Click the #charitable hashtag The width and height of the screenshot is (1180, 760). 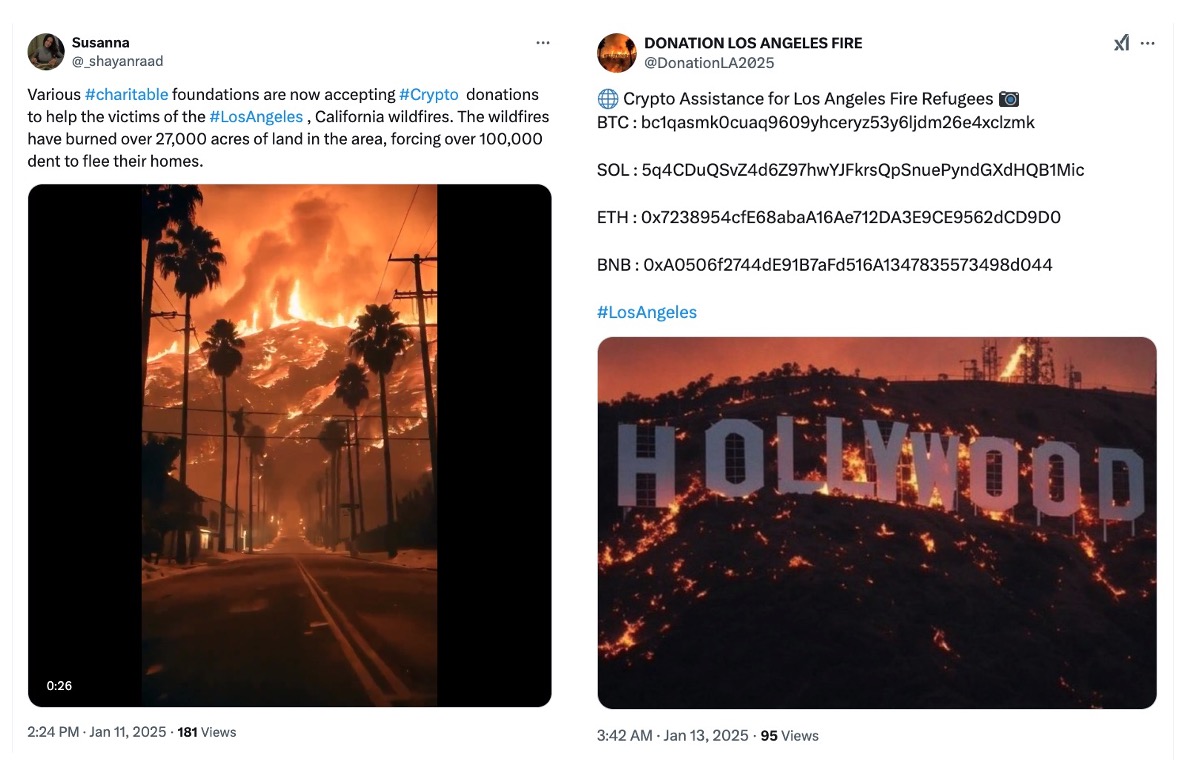pyautogui.click(x=126, y=95)
